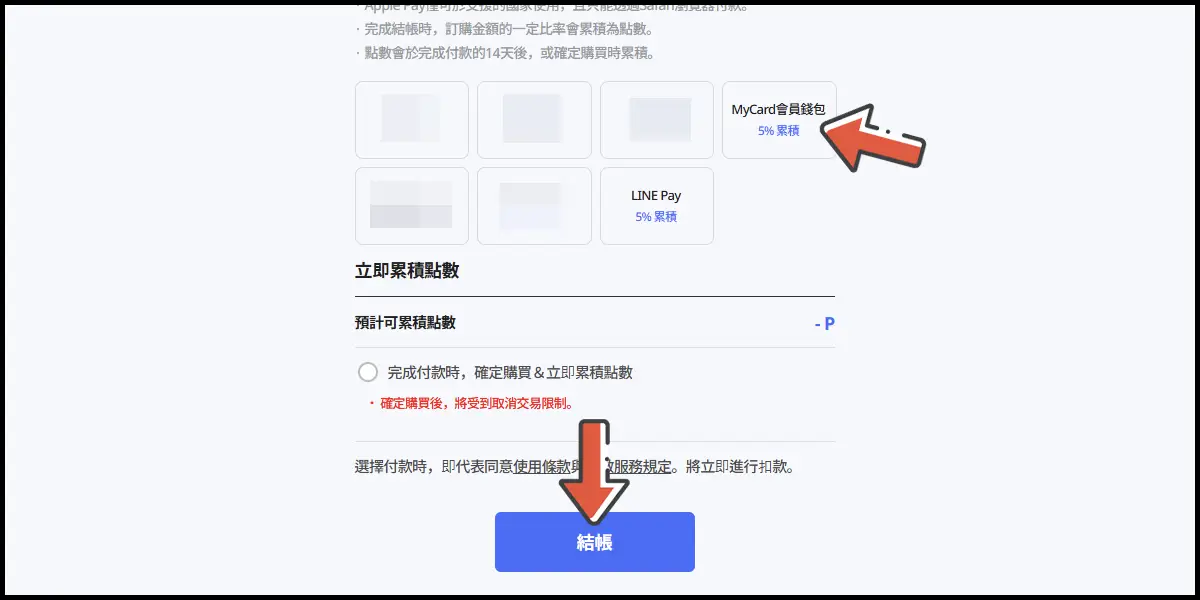Click the 5% 累積 text under MyCard會員錢包
1200x600 pixels.
(779, 130)
